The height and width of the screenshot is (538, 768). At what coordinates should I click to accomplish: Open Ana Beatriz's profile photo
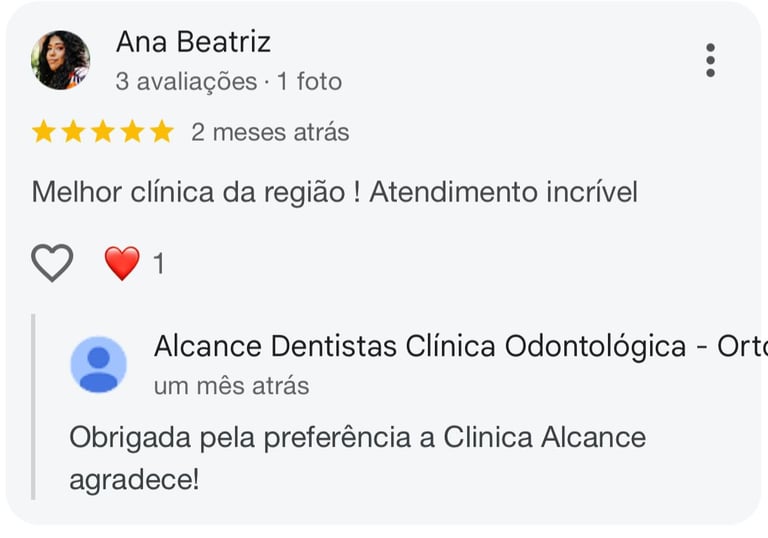coord(61,60)
